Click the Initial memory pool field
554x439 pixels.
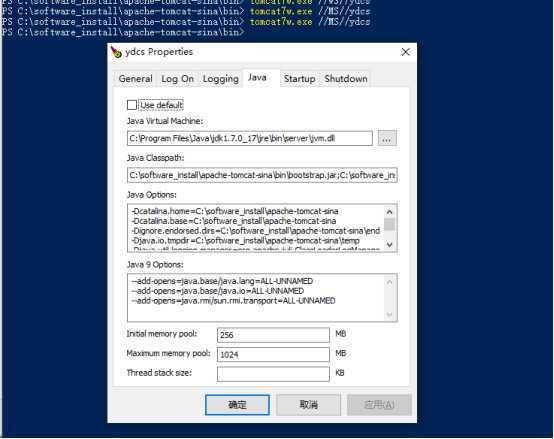(273, 335)
